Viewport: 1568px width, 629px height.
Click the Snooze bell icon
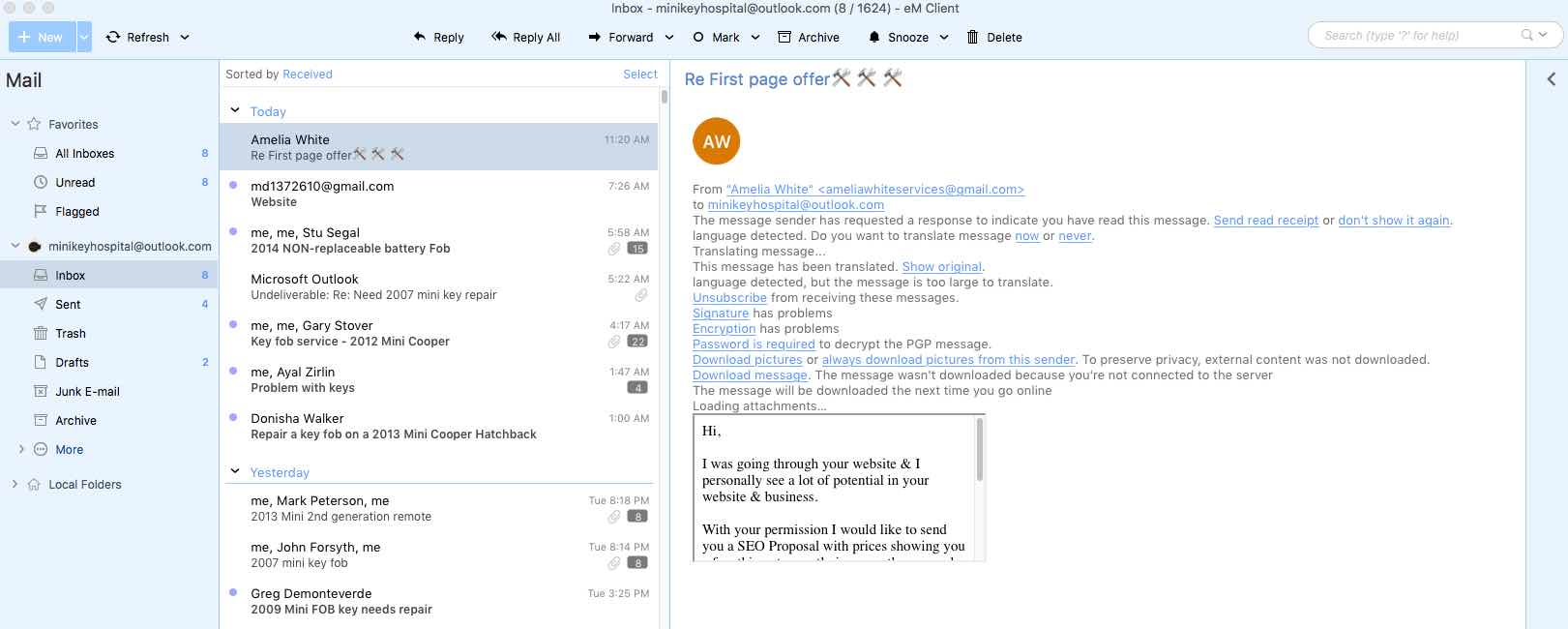pos(874,37)
